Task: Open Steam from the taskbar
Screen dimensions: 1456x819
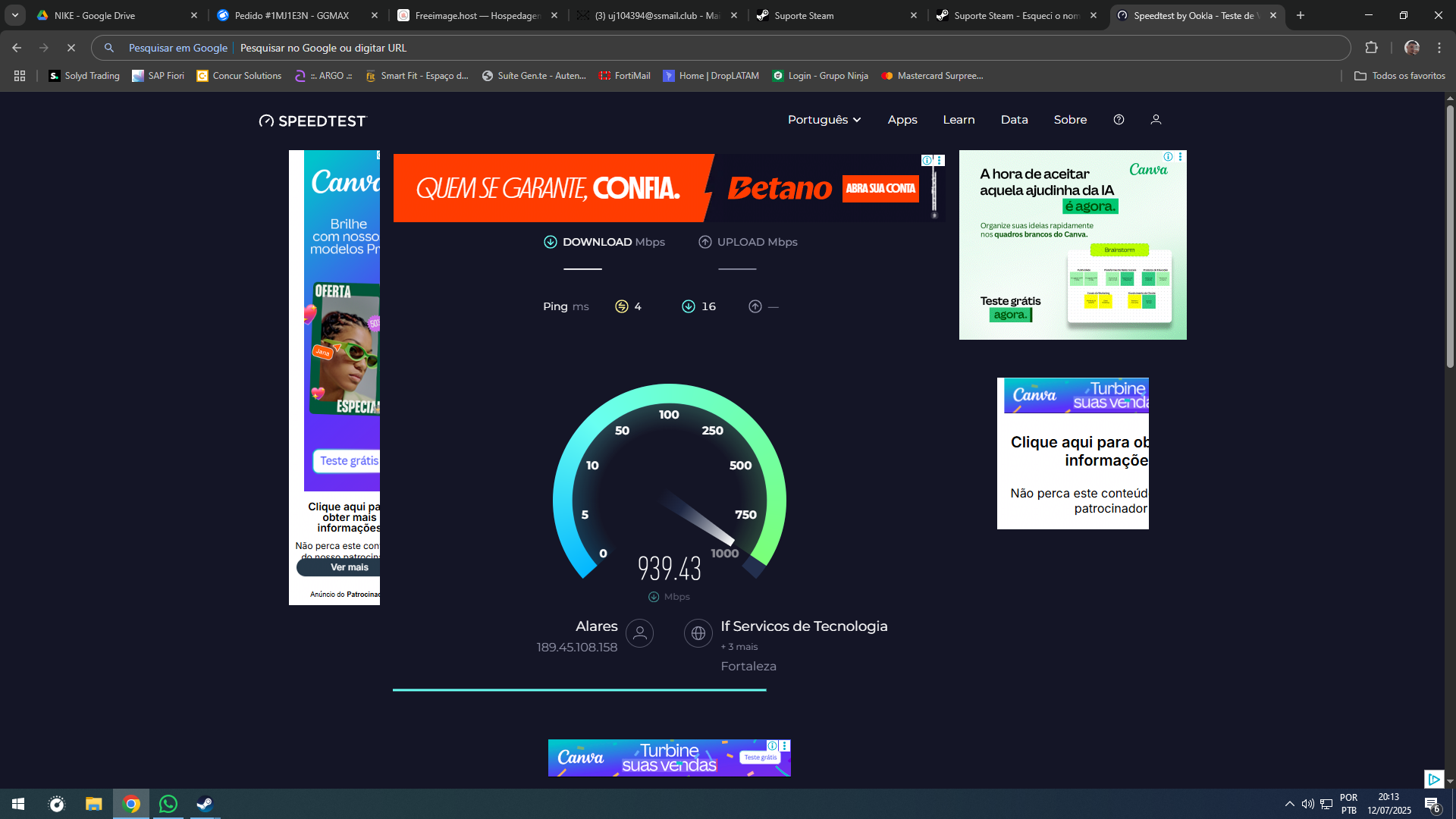Action: tap(205, 804)
